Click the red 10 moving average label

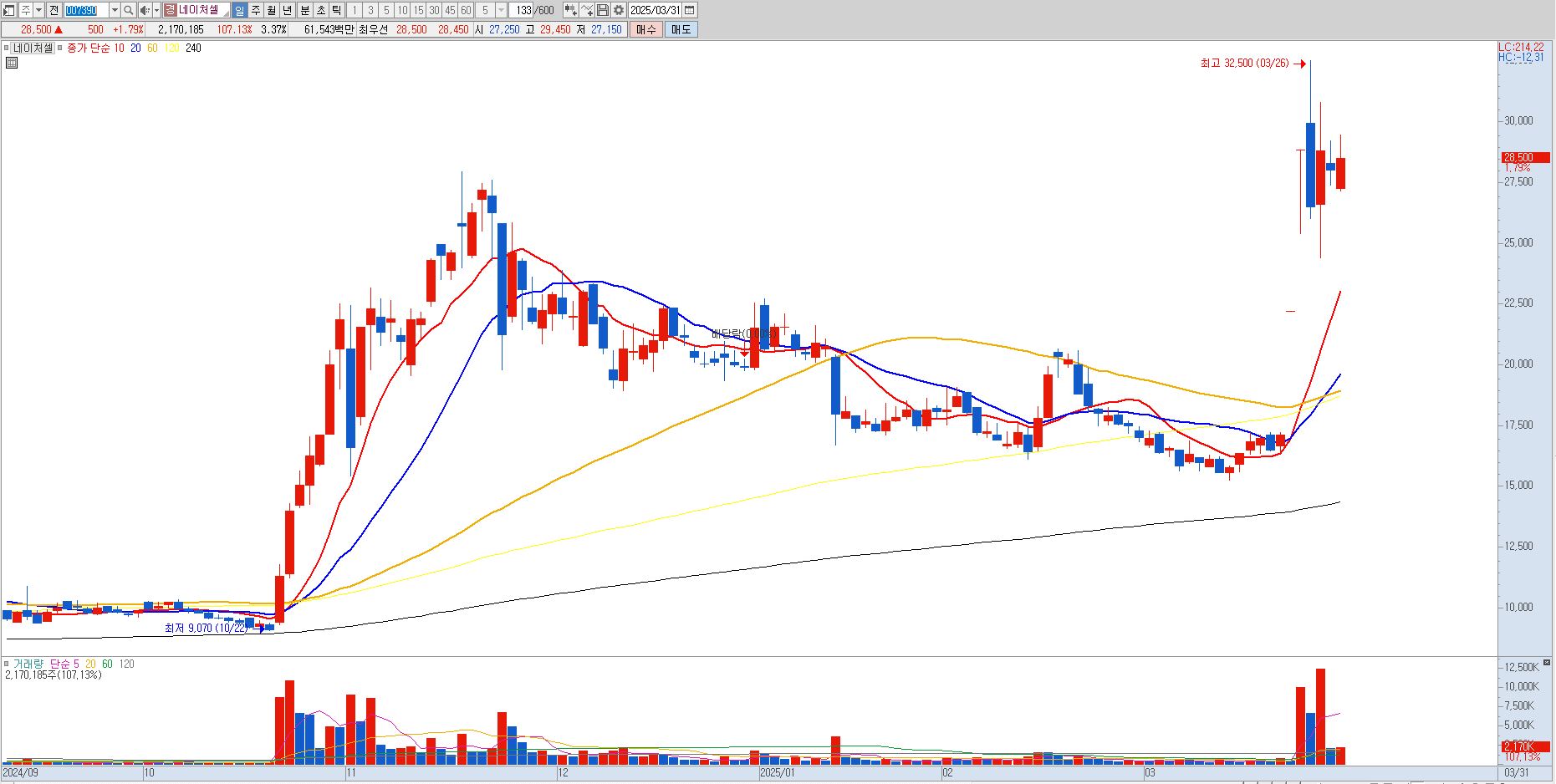119,48
